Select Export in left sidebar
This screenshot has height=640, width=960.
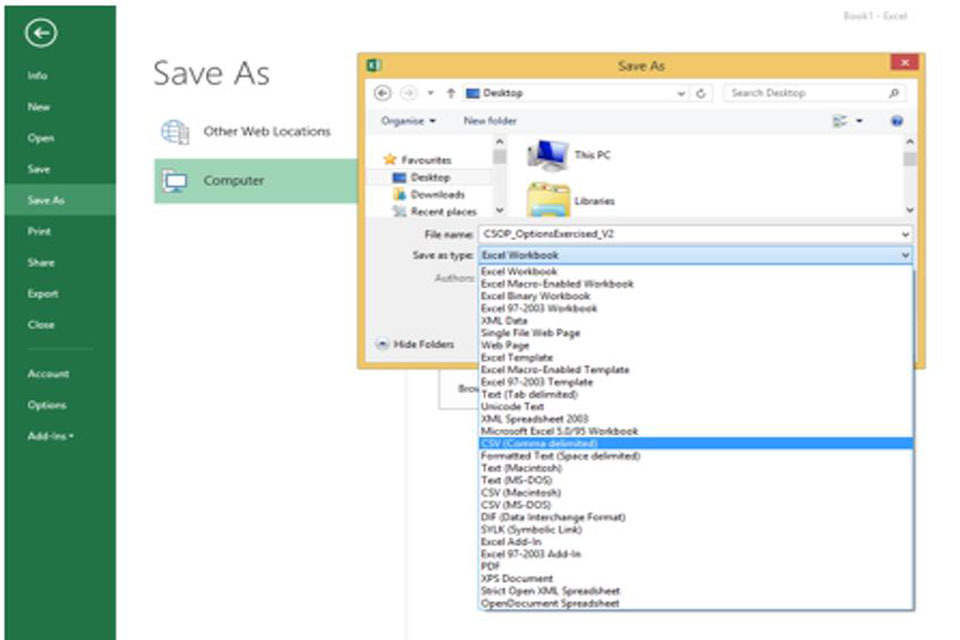click(43, 294)
